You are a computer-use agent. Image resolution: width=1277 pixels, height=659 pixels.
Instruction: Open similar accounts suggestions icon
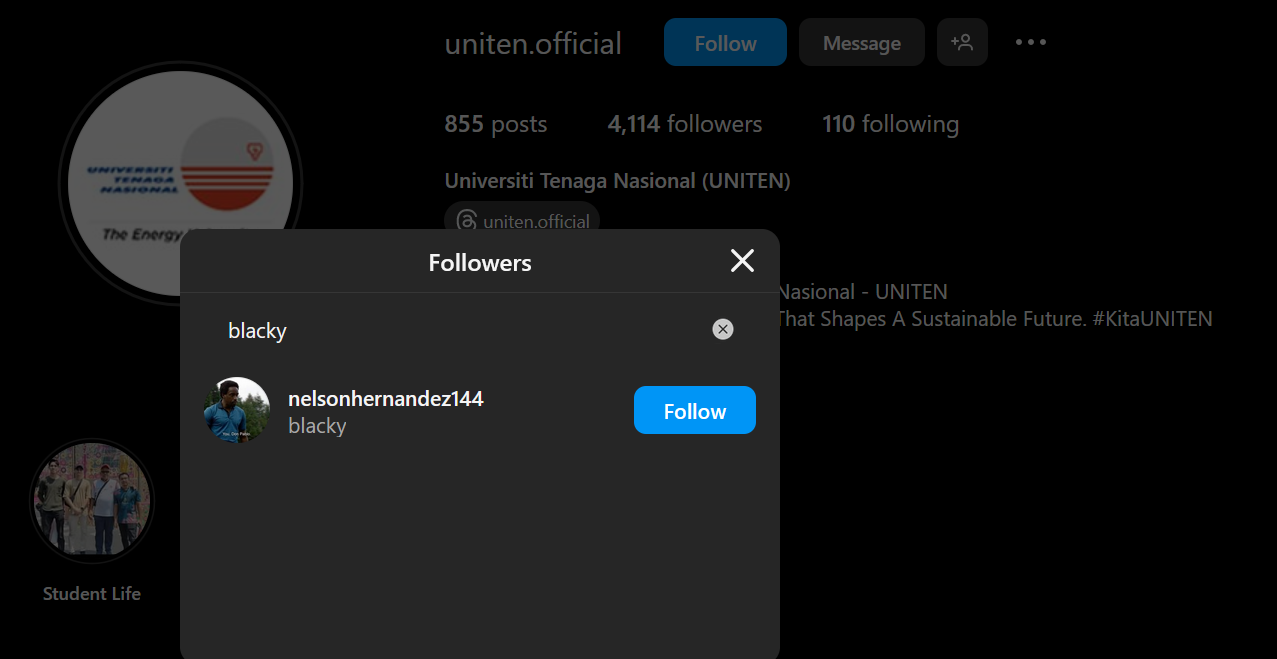pyautogui.click(x=962, y=43)
